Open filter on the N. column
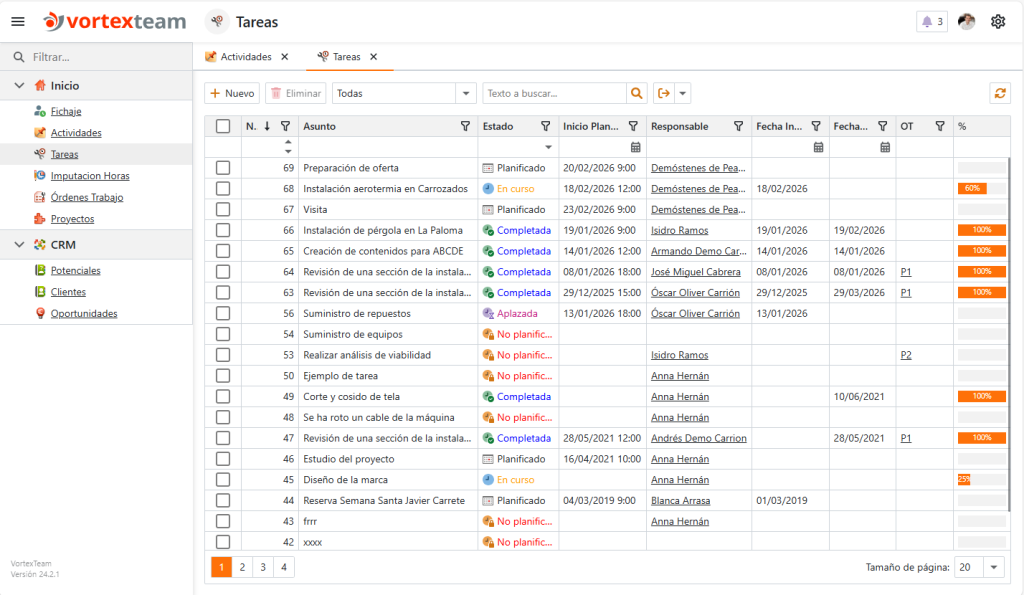 [x=285, y=126]
